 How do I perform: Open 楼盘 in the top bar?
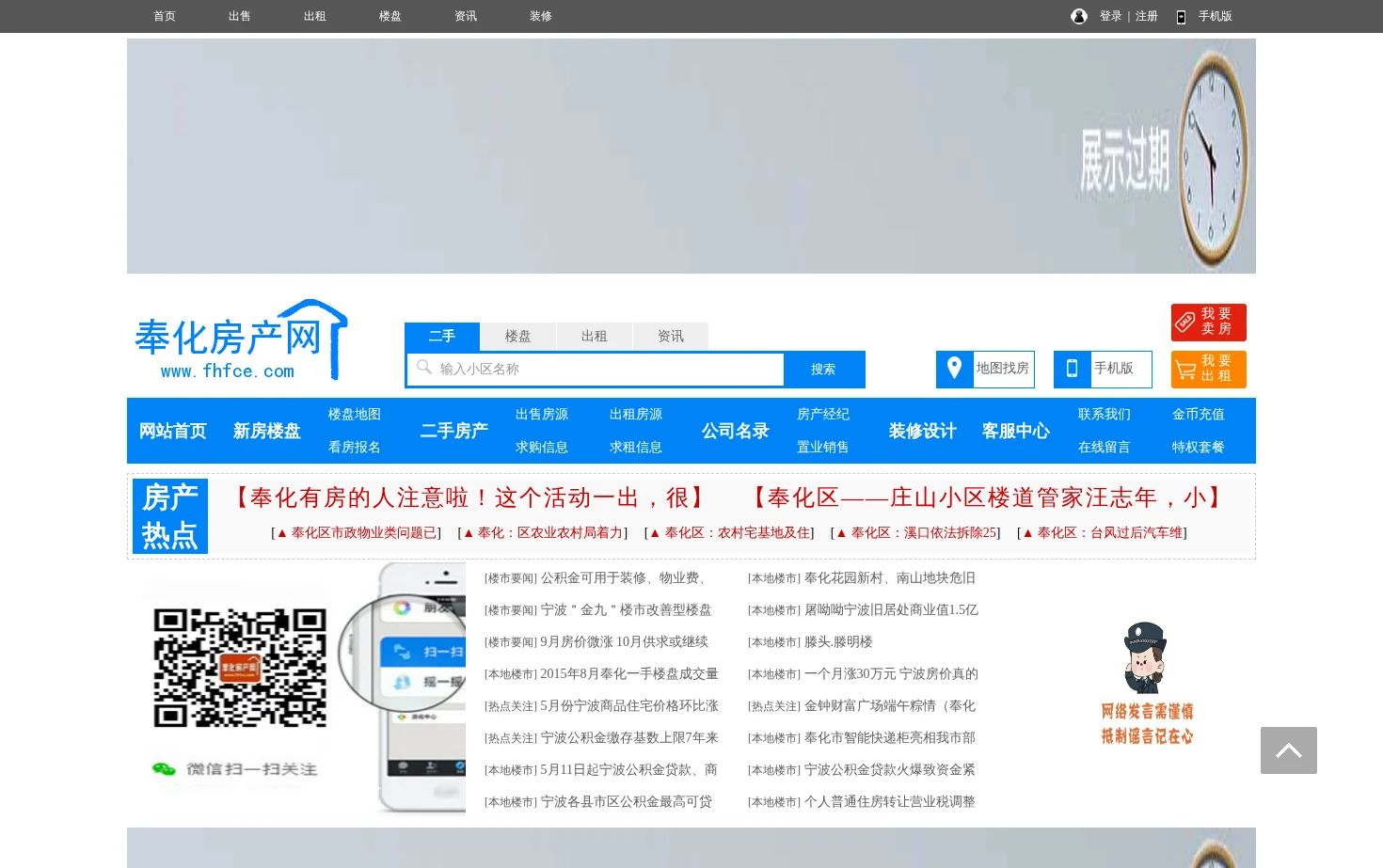tap(390, 16)
